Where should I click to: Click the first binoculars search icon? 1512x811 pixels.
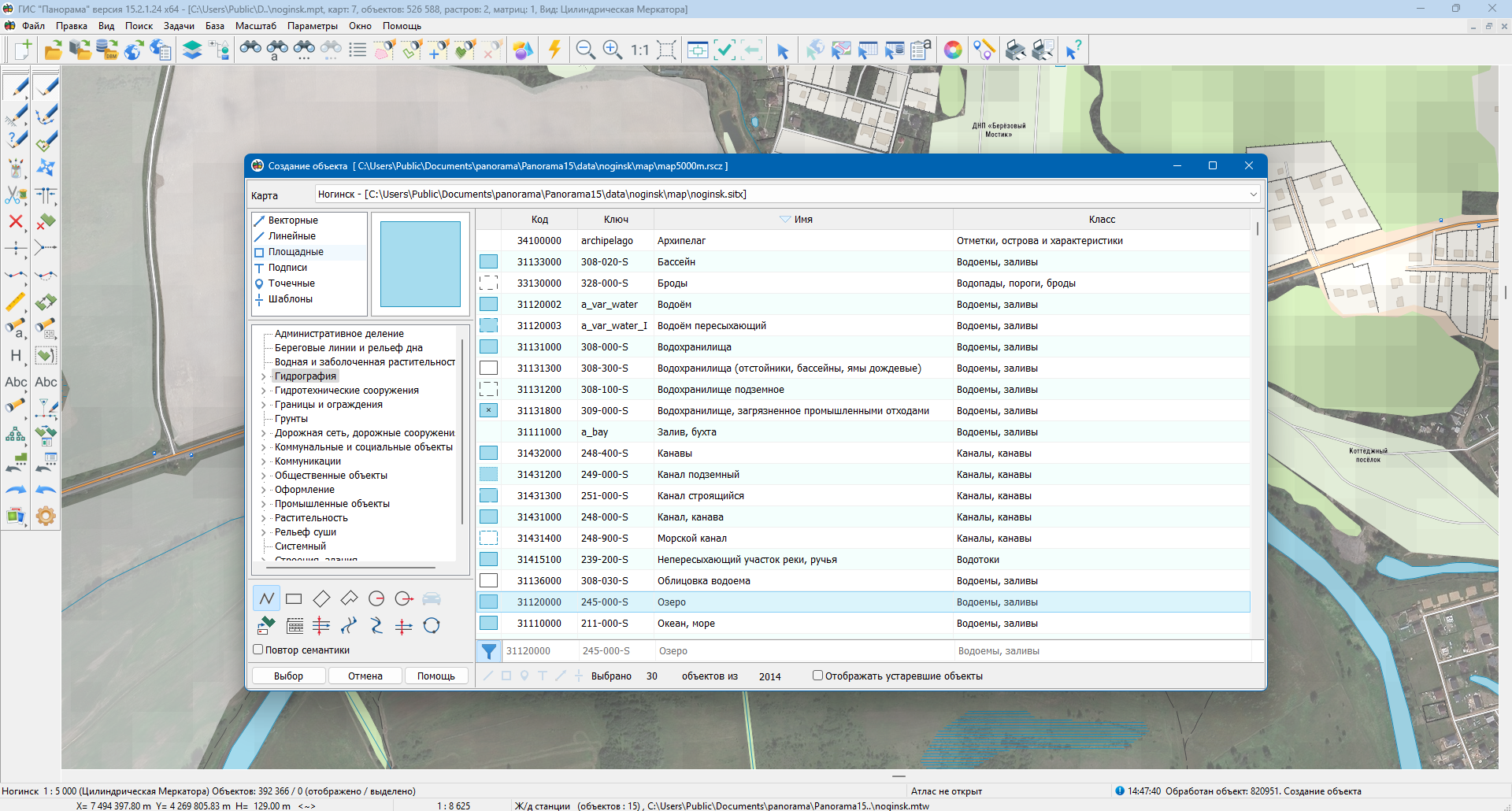coord(250,50)
